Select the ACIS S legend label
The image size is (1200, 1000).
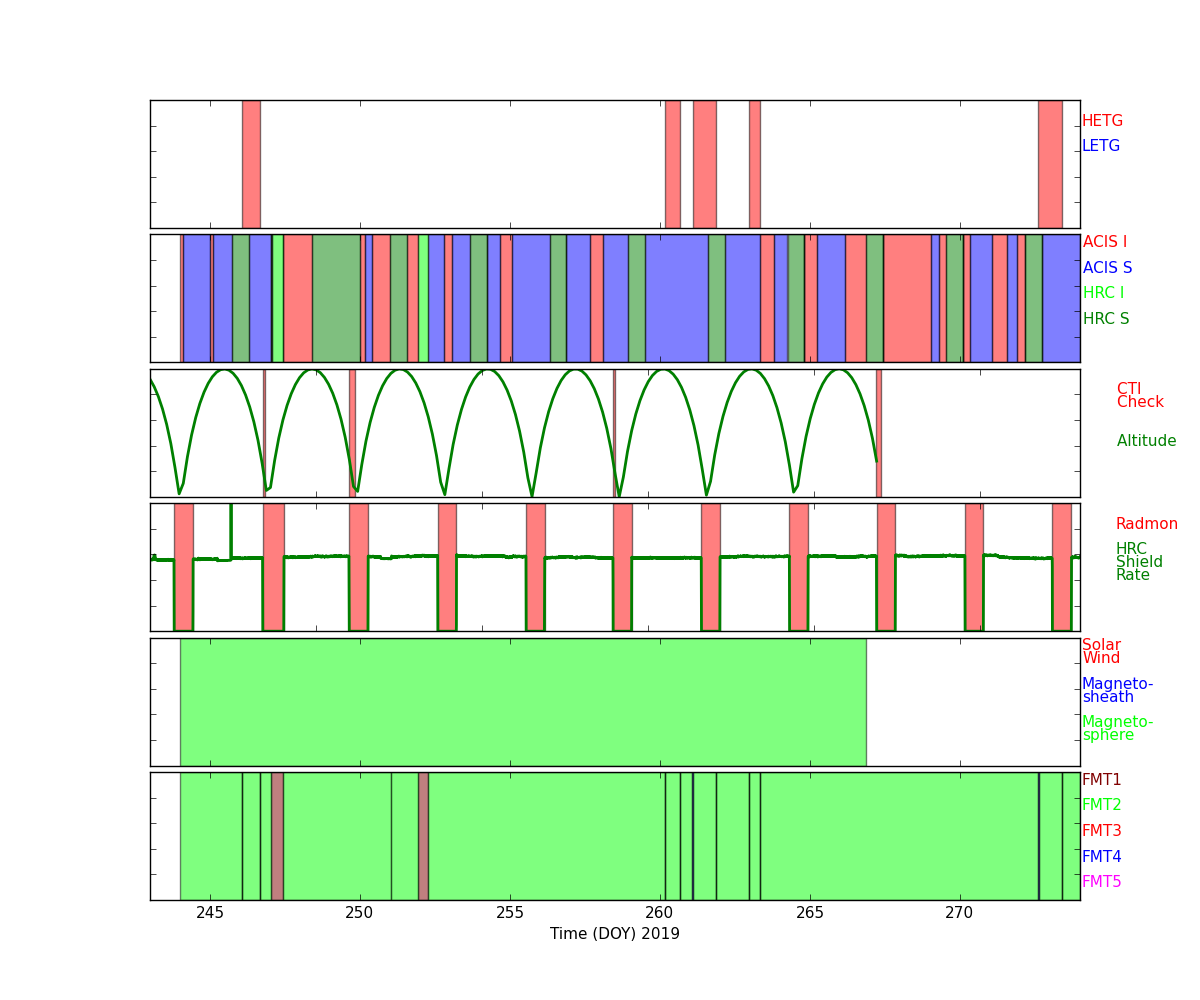pyautogui.click(x=1107, y=268)
